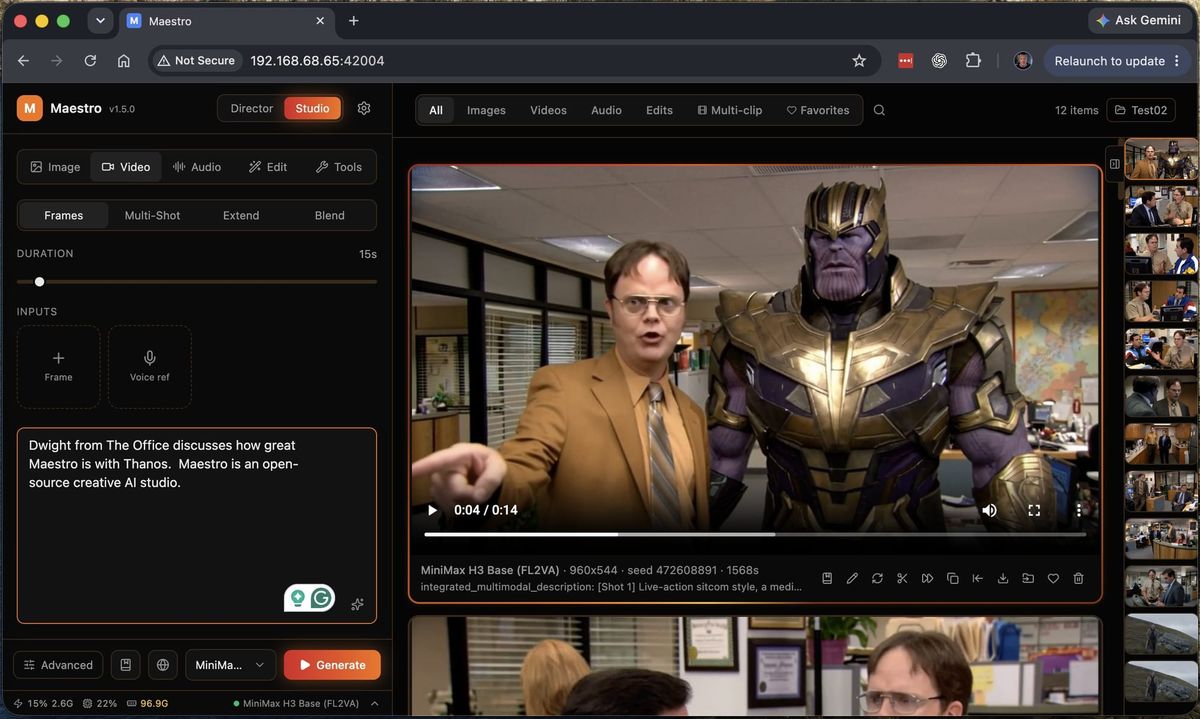
Task: Click the prompt text area
Action: [197, 526]
